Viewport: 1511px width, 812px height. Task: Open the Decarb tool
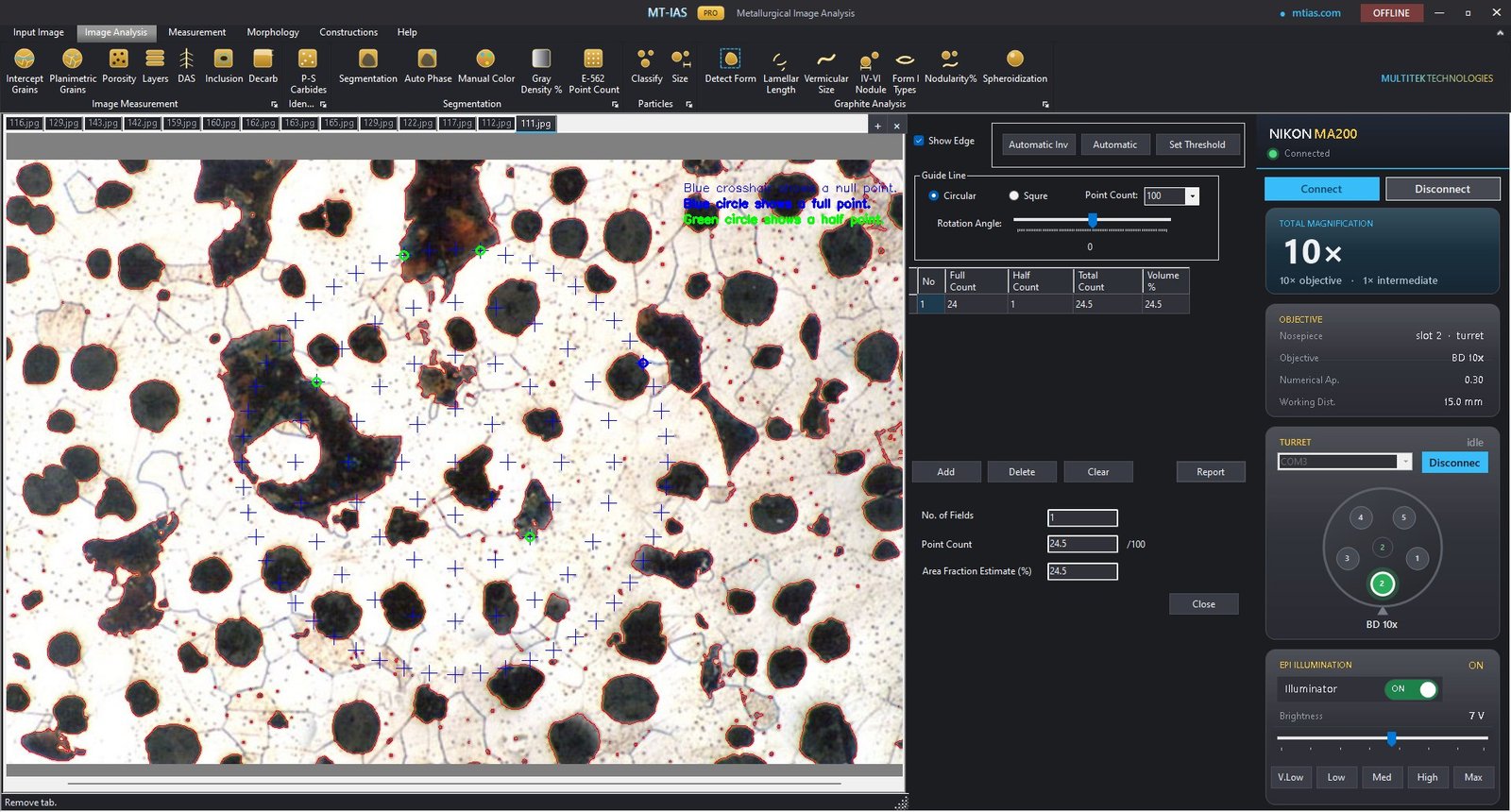tap(263, 67)
